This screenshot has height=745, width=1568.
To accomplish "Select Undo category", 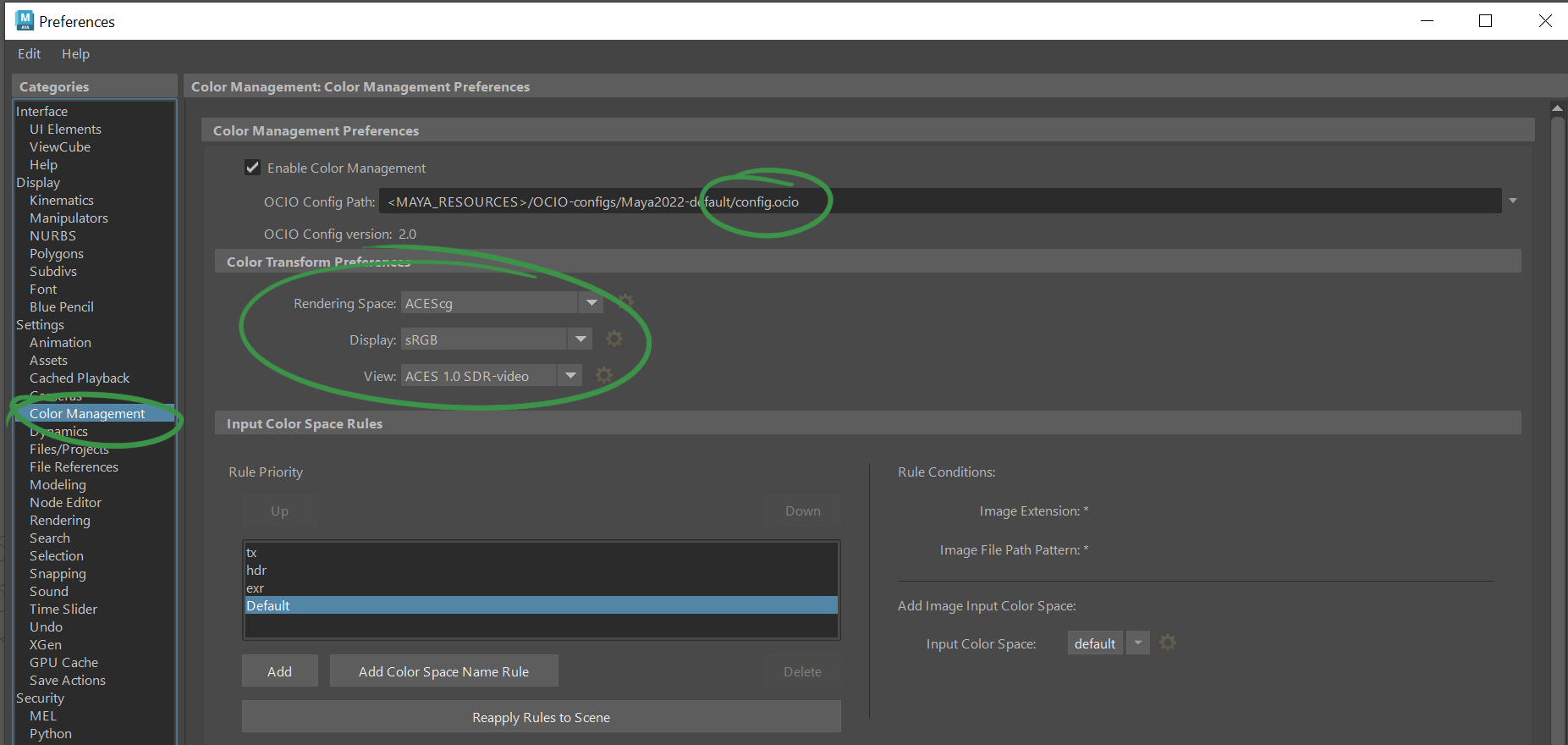I will [46, 626].
